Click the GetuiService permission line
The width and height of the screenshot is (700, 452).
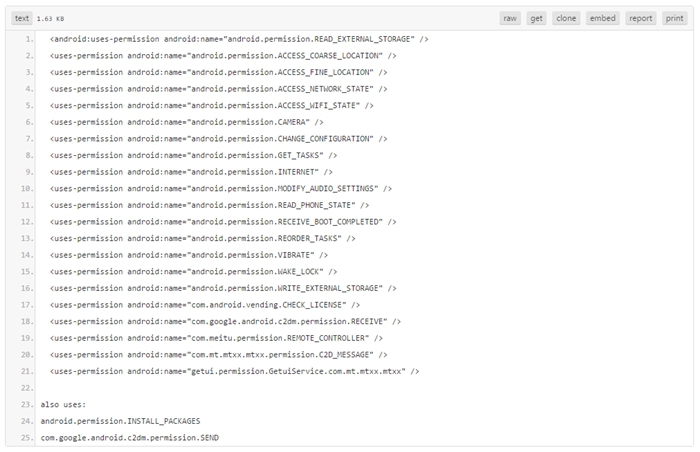click(234, 371)
